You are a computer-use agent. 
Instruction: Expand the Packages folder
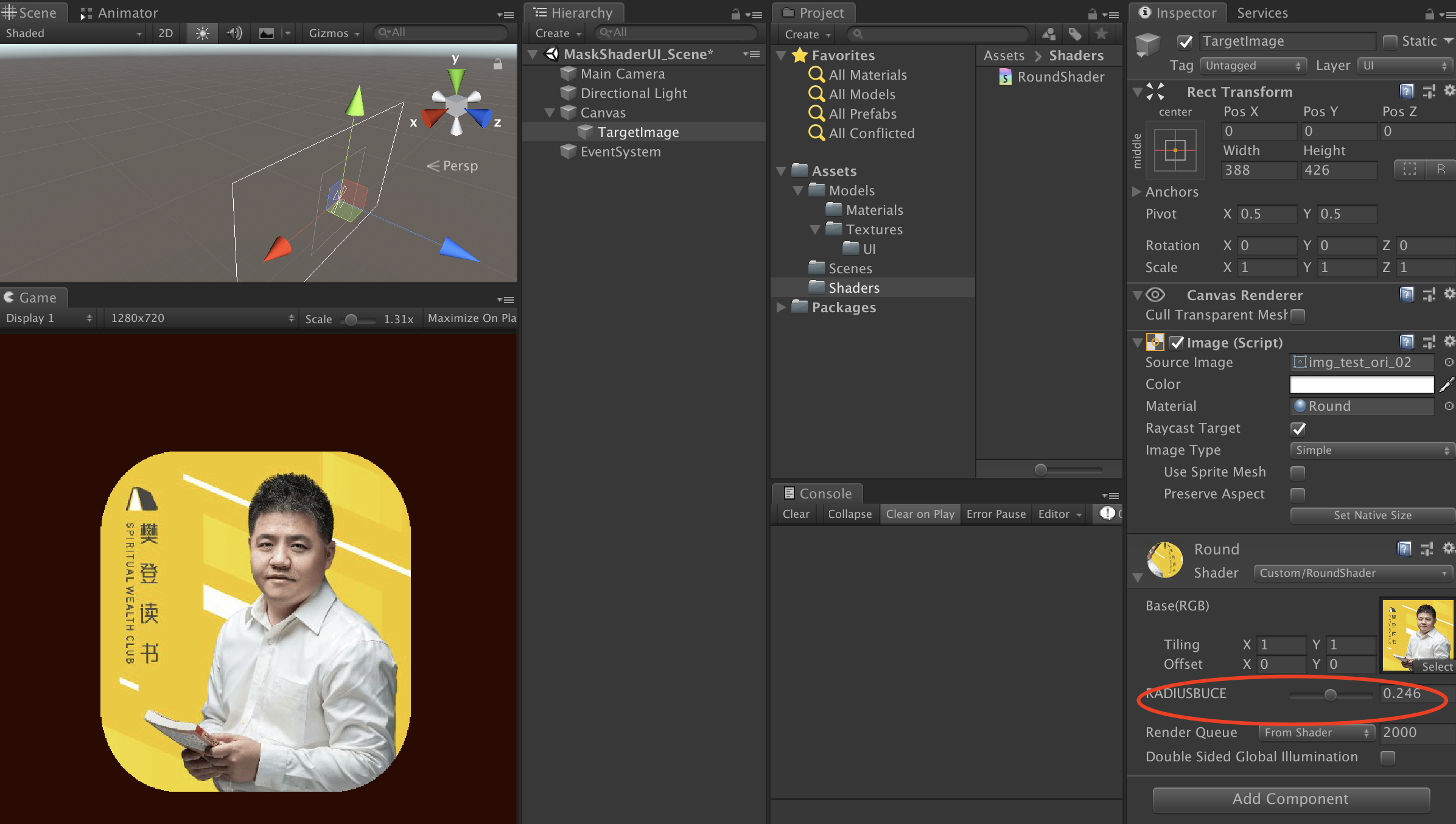click(781, 307)
